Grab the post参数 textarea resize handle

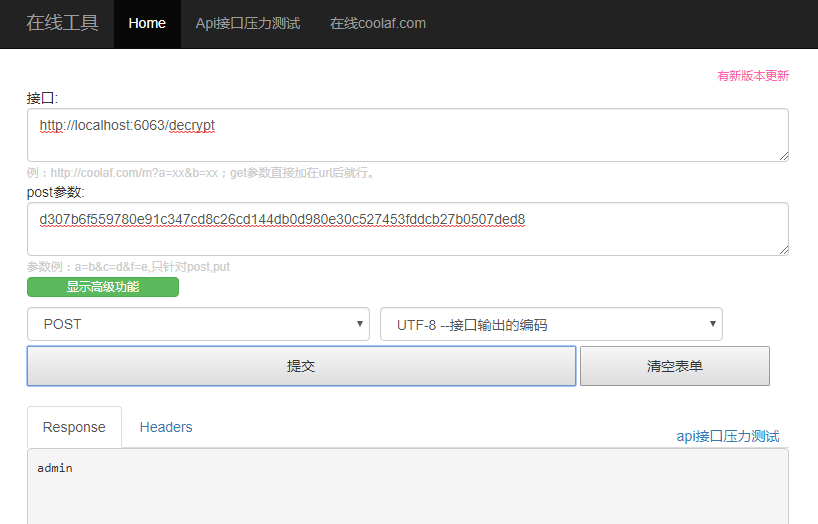[x=784, y=251]
